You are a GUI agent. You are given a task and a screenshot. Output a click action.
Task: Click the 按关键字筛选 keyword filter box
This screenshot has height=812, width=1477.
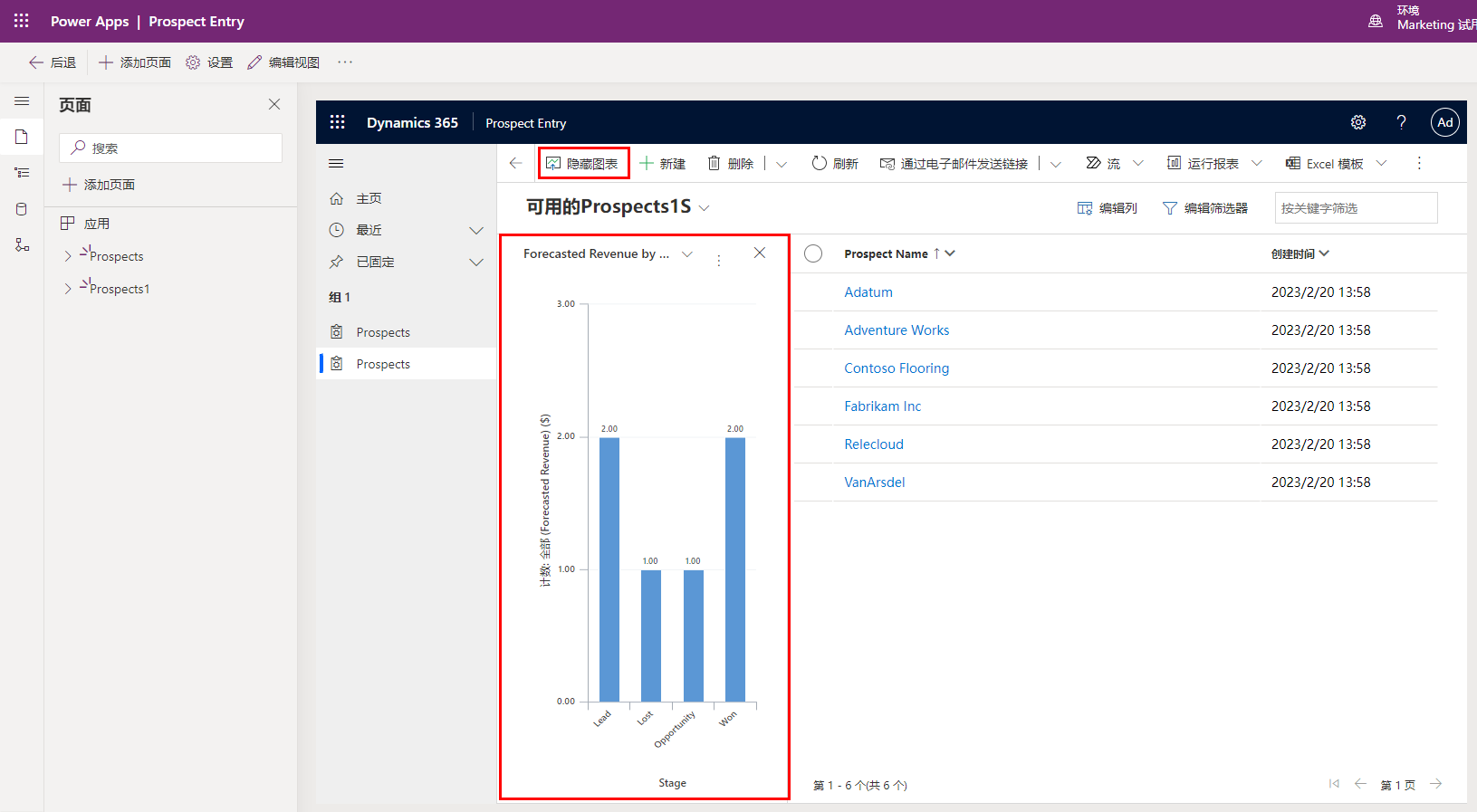coord(1356,208)
